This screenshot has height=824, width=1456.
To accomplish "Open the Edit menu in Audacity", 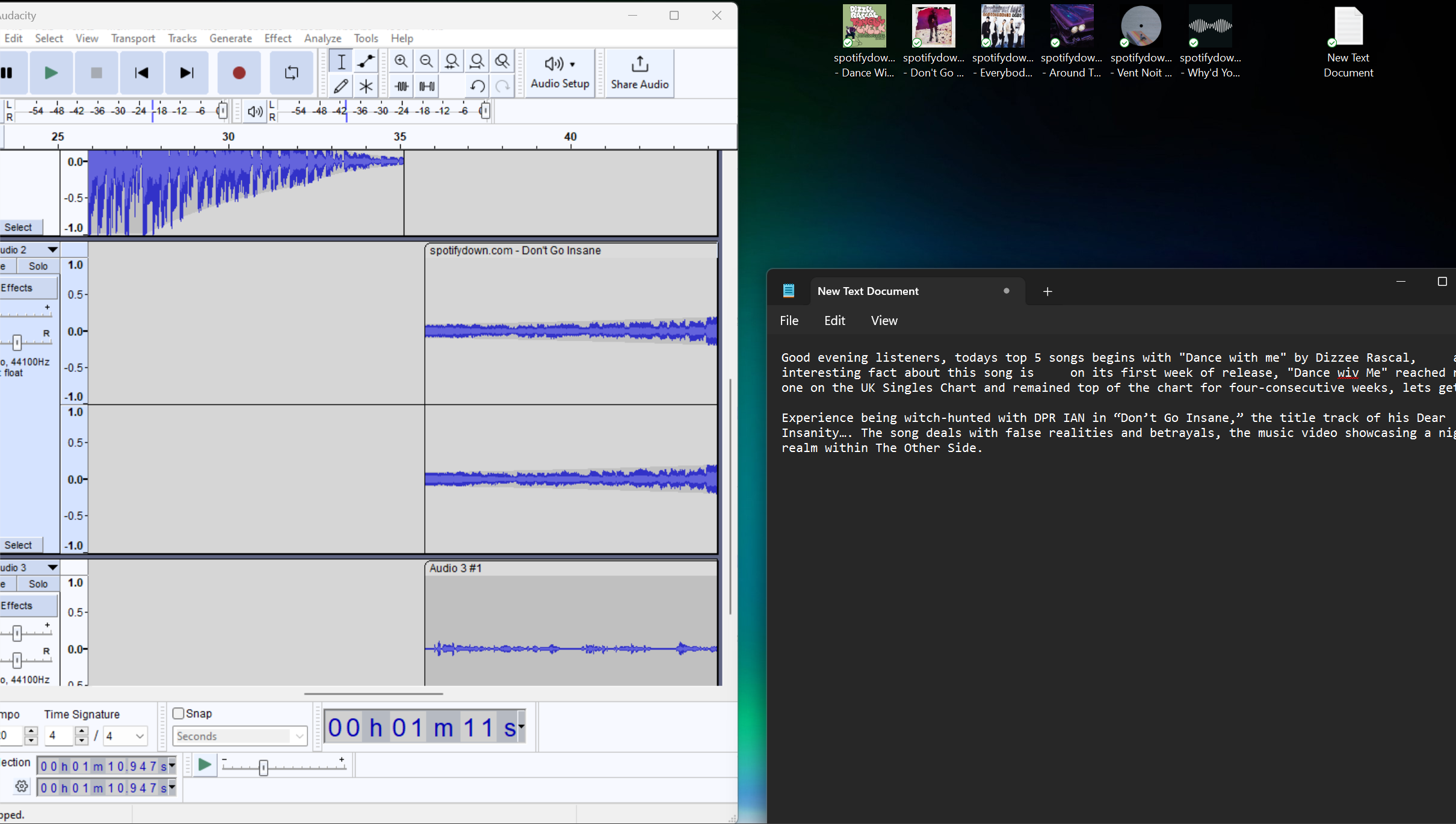I will 13,39.
